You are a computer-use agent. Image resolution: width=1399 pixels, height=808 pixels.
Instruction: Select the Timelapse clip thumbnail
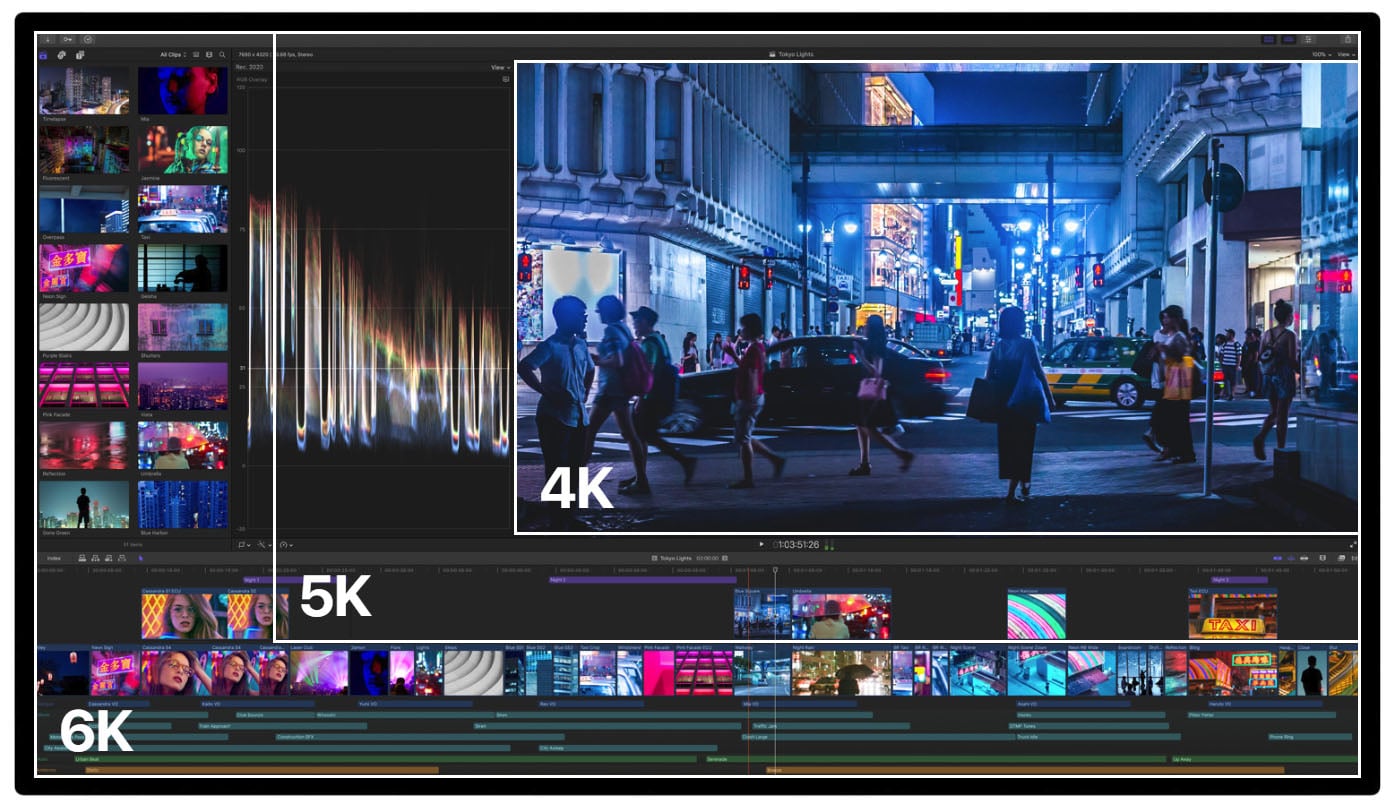click(x=84, y=90)
